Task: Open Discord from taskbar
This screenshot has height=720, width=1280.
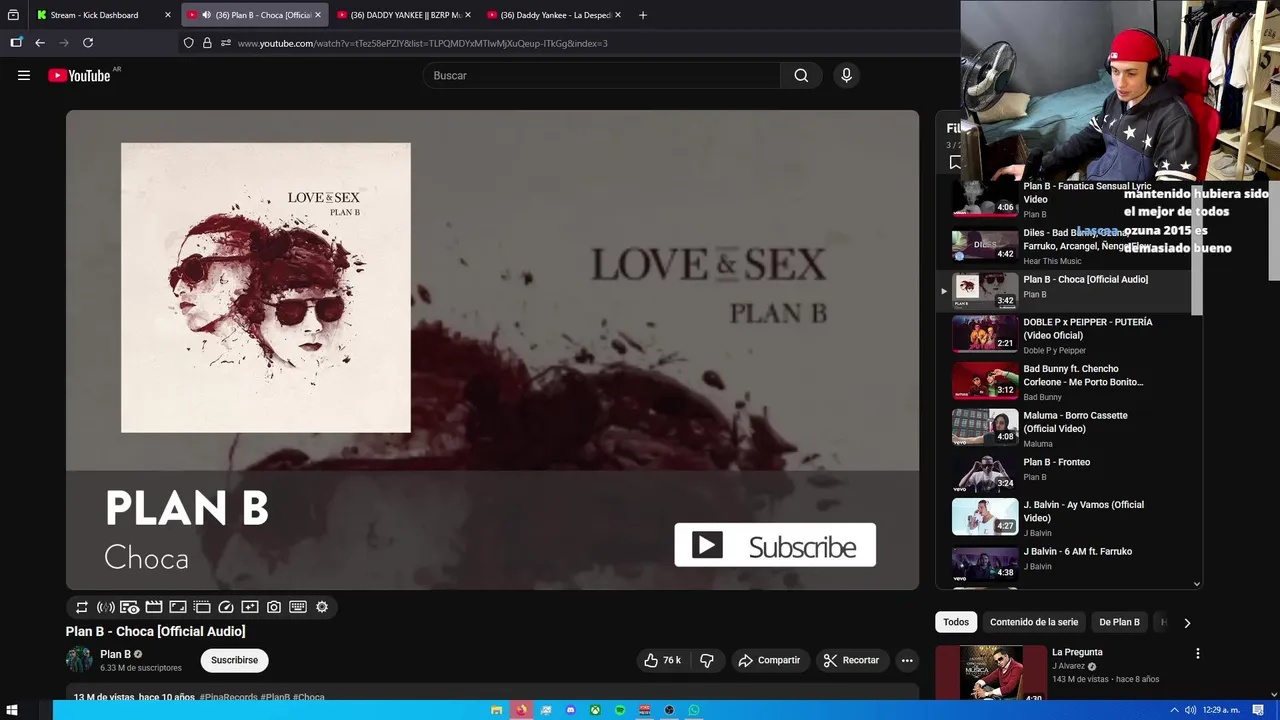Action: 571,710
